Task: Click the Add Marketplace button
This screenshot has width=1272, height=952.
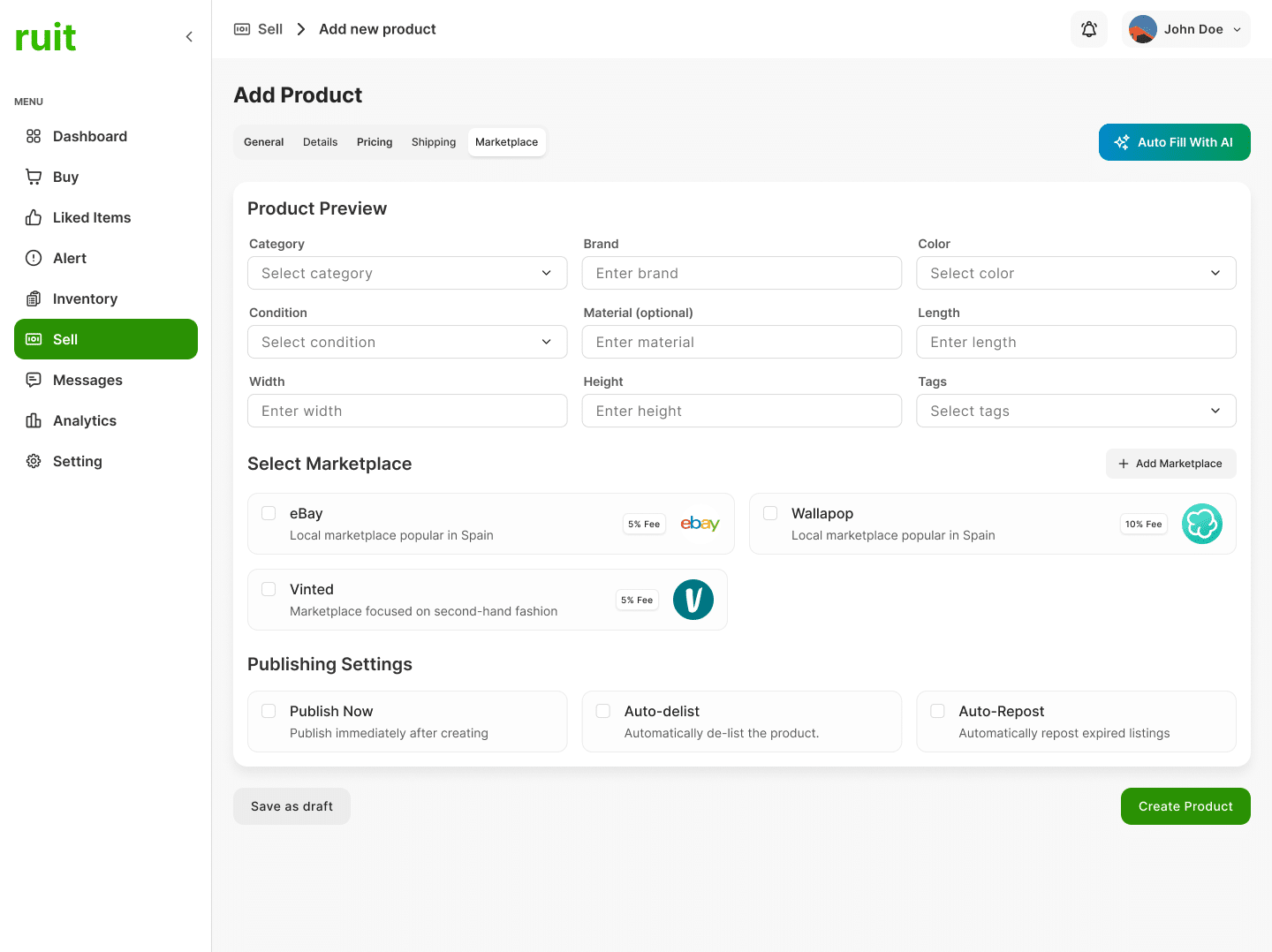Action: (x=1170, y=464)
